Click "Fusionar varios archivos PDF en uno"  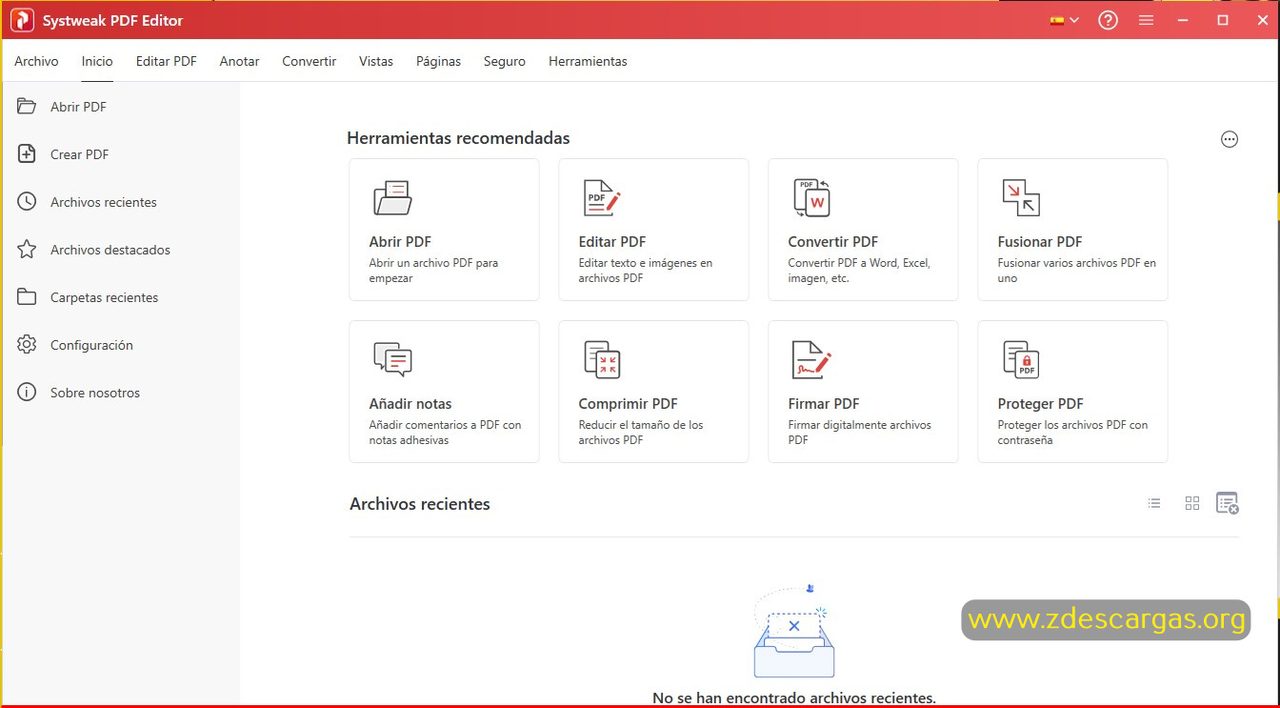tap(1076, 270)
